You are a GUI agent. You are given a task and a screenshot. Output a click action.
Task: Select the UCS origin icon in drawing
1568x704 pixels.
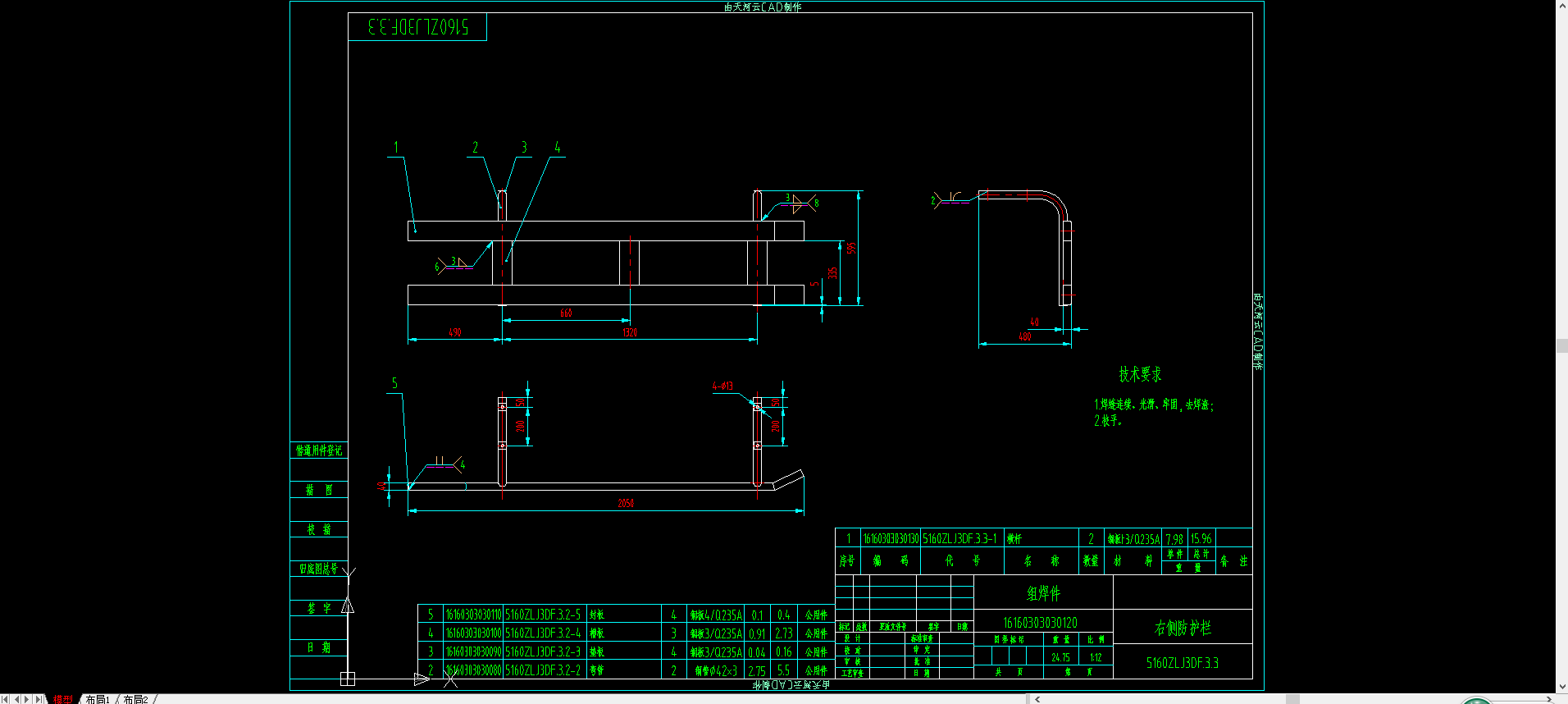(348, 678)
